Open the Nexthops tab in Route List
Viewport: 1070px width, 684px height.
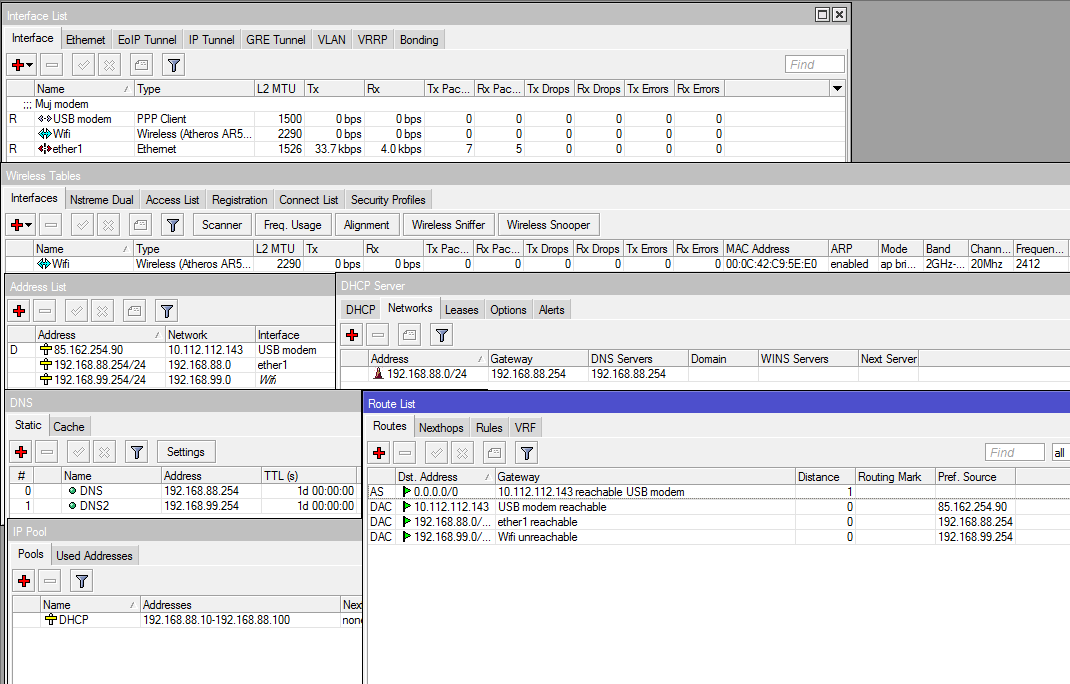tap(441, 427)
